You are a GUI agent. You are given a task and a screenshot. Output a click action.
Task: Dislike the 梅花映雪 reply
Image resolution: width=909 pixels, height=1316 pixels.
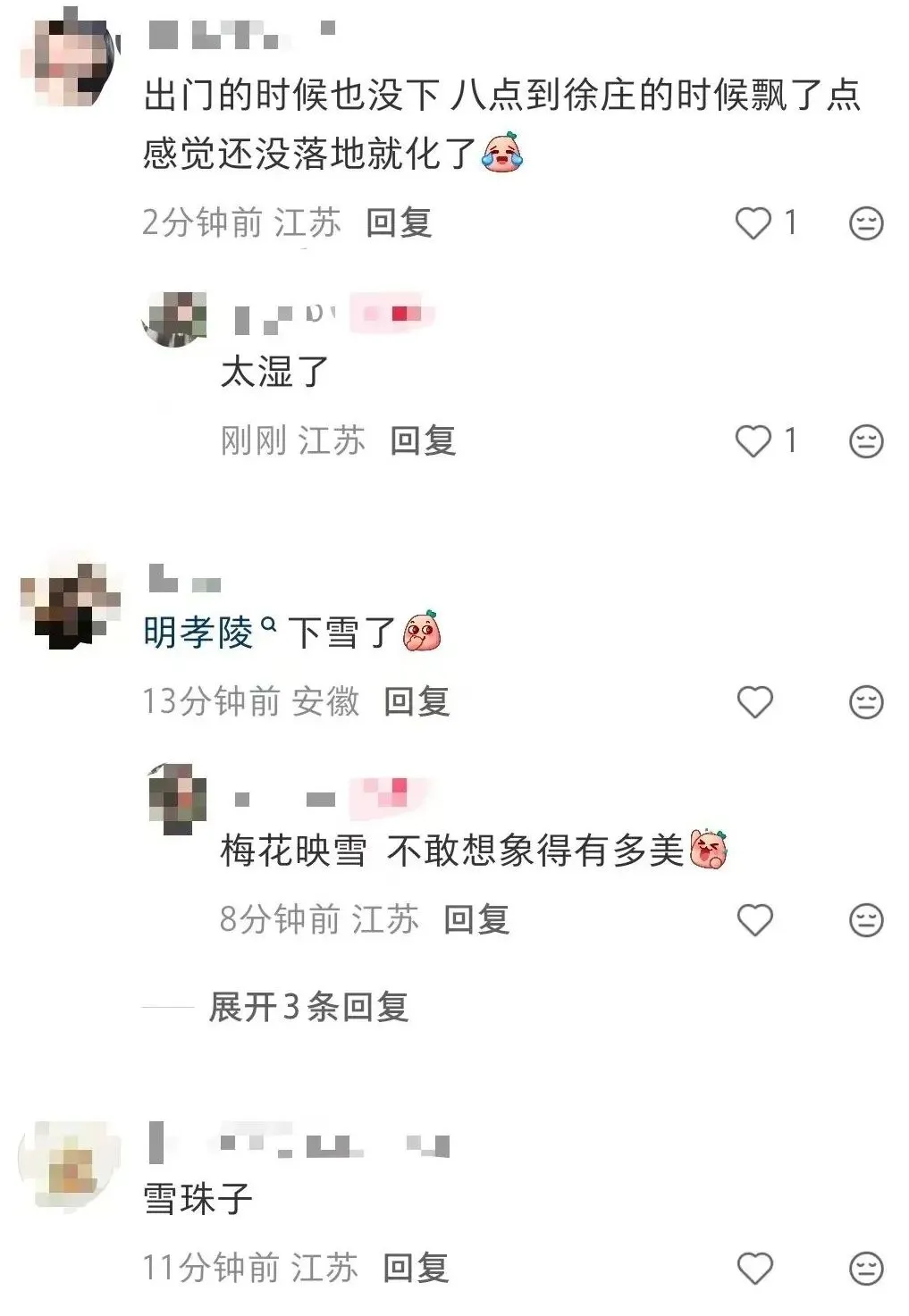point(865,920)
